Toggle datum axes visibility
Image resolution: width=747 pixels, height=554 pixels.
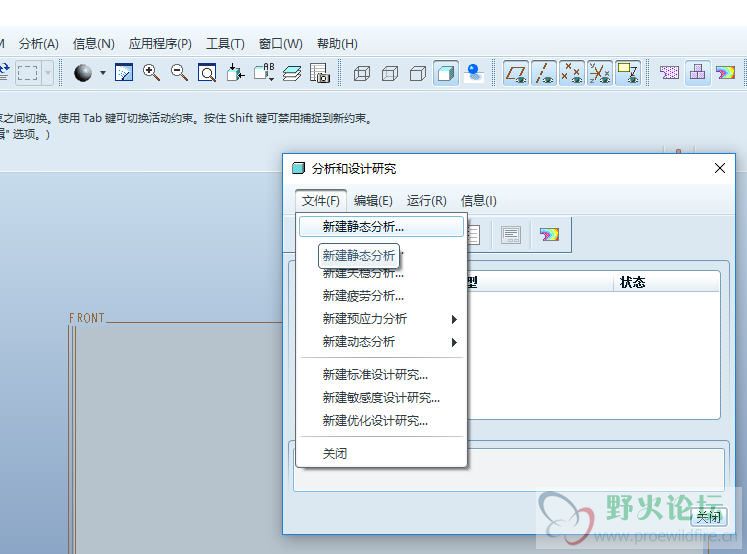click(x=544, y=73)
